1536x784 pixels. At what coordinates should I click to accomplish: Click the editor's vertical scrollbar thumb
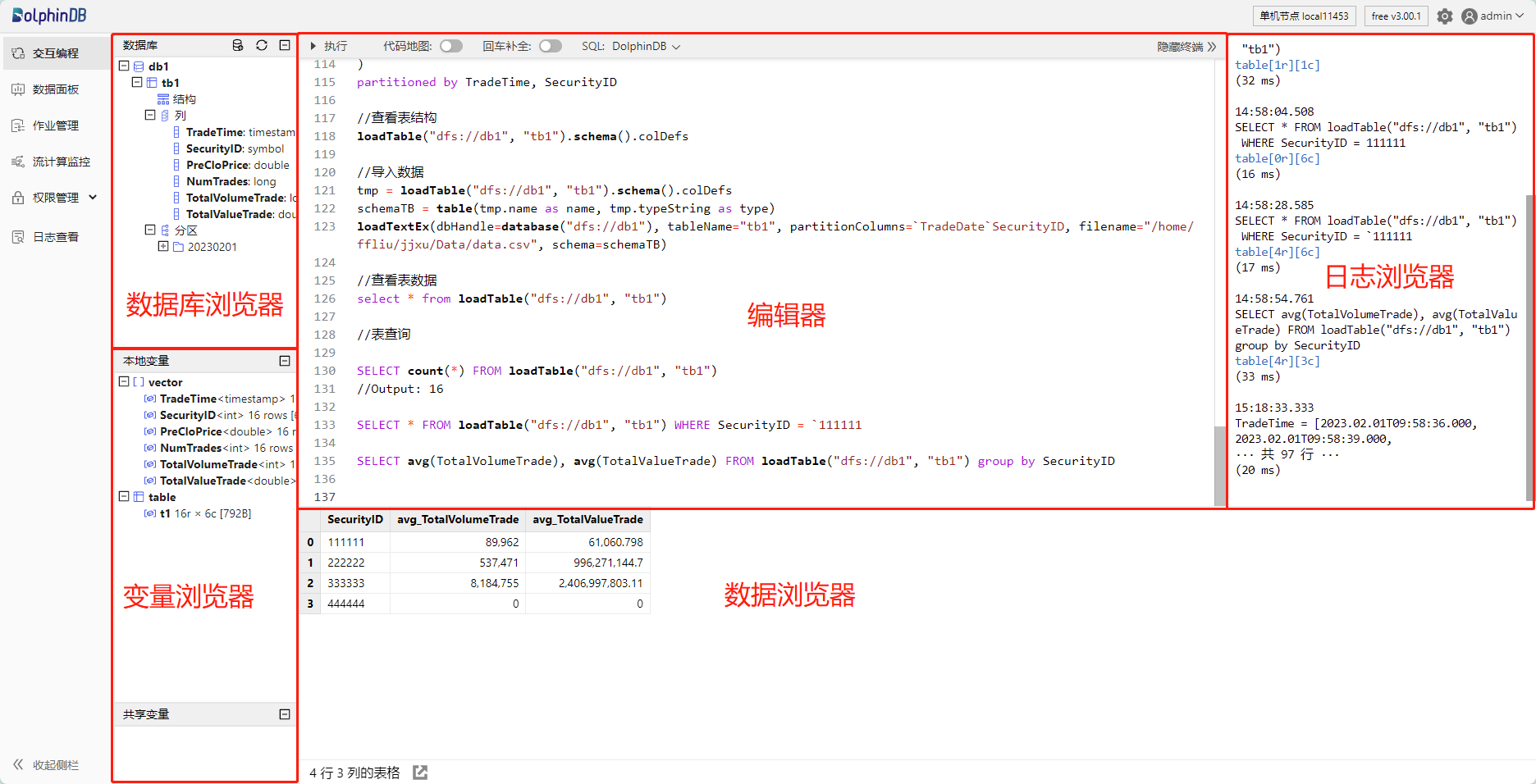tap(1220, 466)
